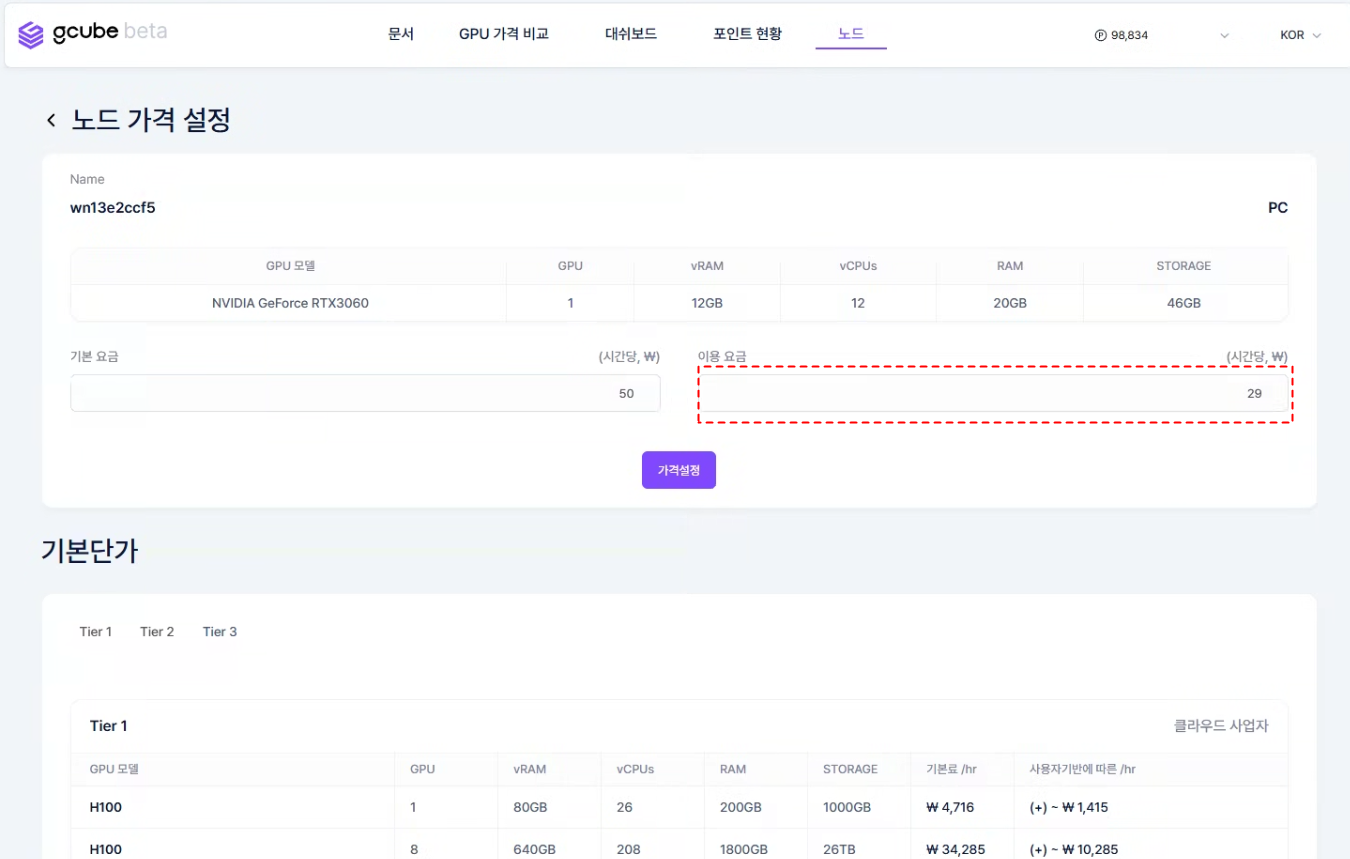This screenshot has height=859, width=1350.
Task: Select the 노드 navigation item
Action: point(851,34)
